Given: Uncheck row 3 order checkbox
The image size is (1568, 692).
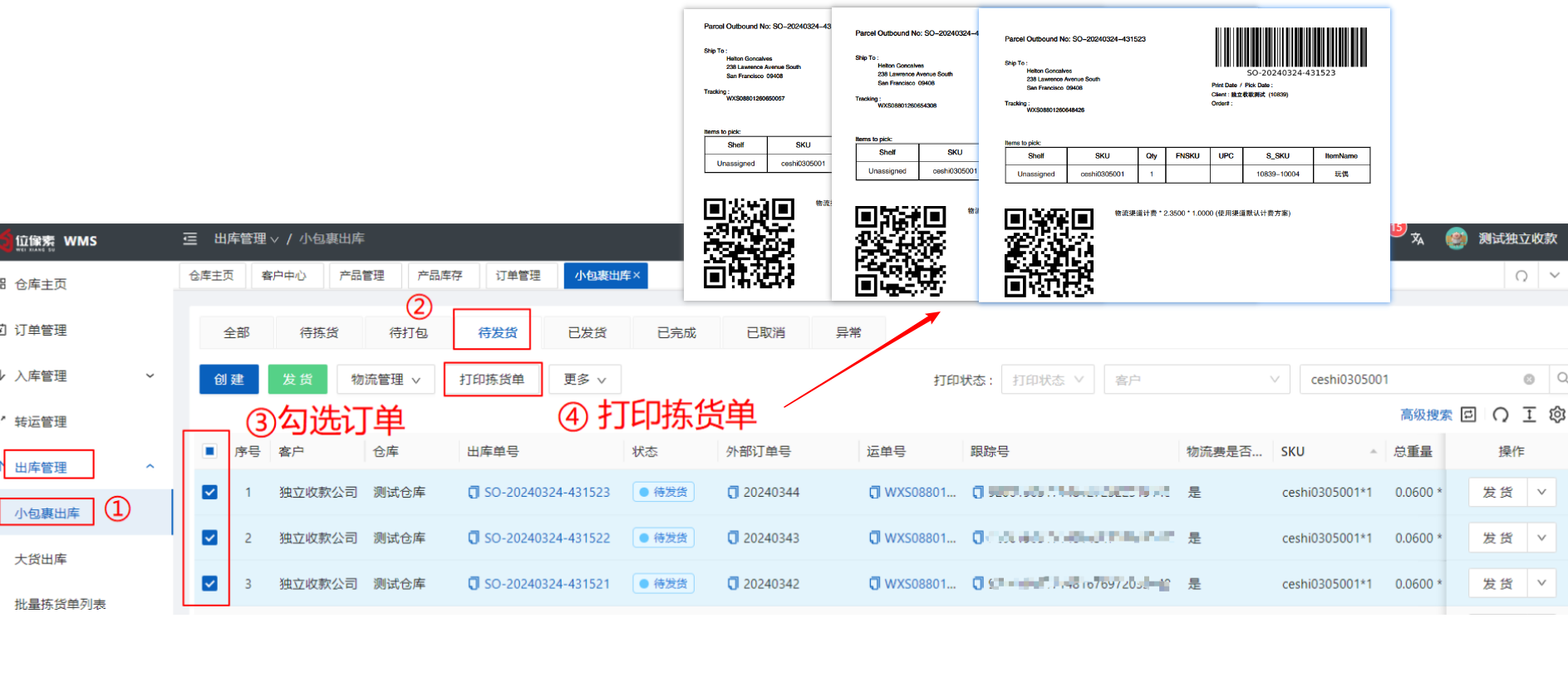Looking at the screenshot, I should [209, 584].
